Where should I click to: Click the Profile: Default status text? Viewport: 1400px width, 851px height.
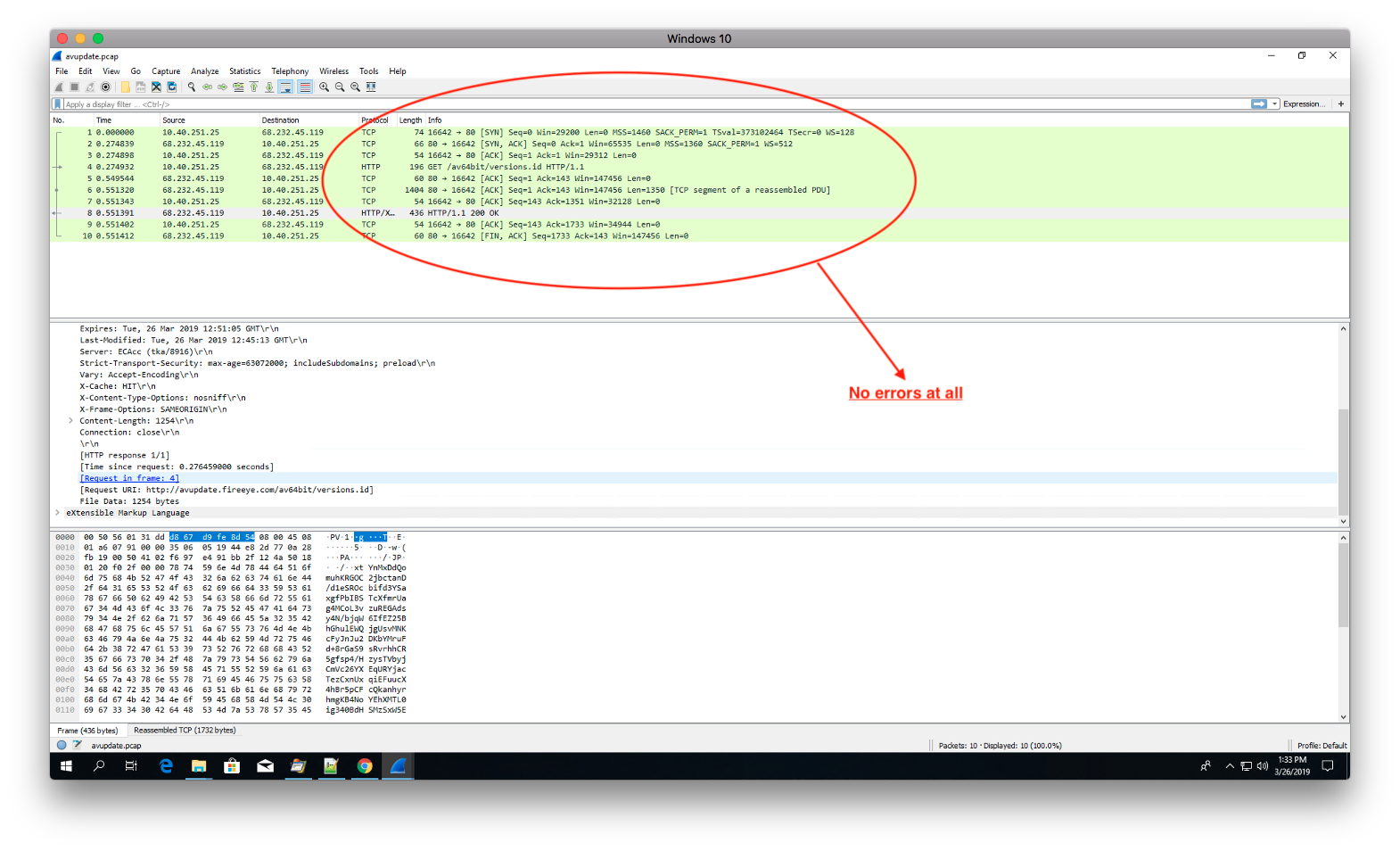[1322, 746]
